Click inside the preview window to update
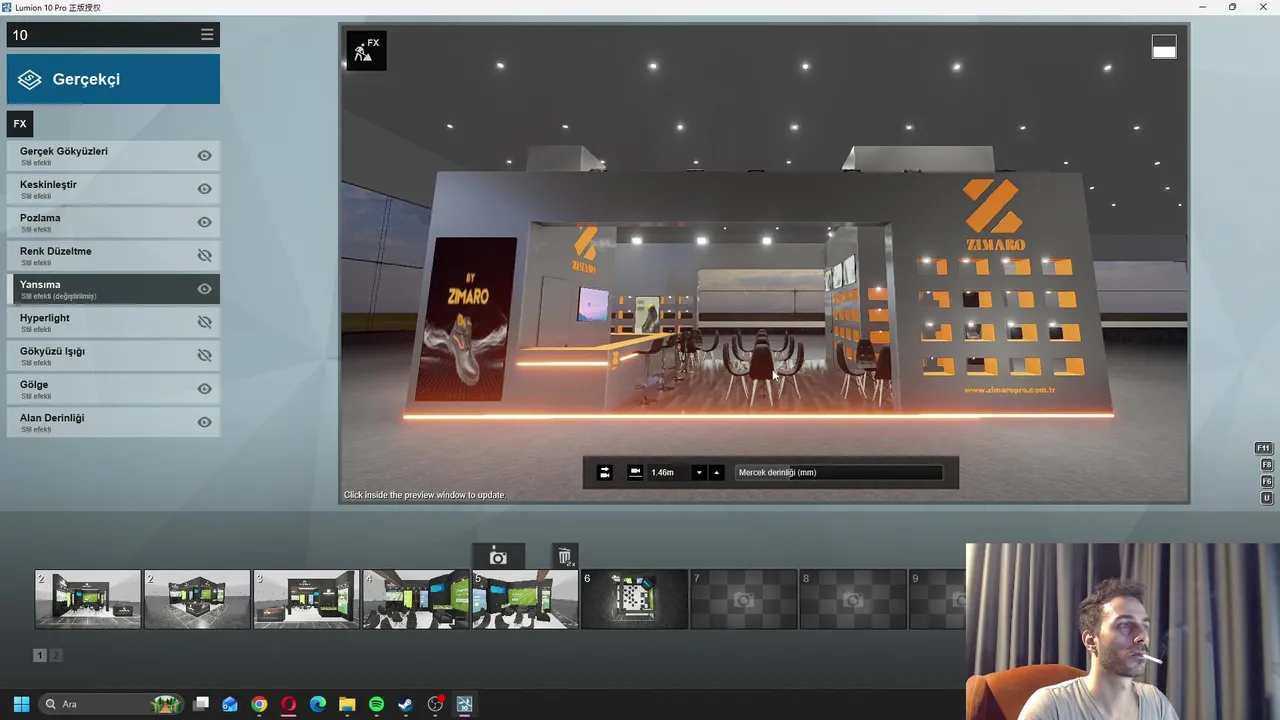This screenshot has width=1280, height=720. point(764,263)
